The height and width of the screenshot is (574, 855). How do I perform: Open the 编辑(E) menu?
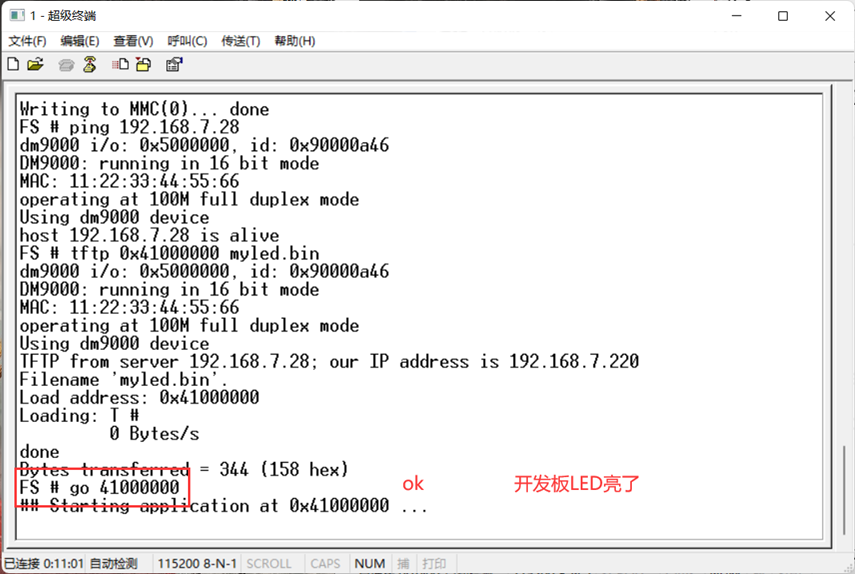(80, 41)
